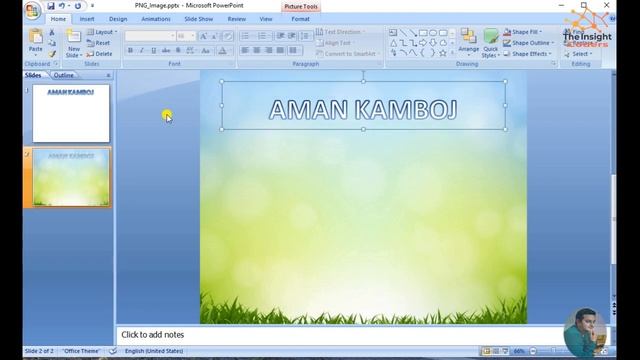Switch to the Insert ribbon tab
640x360 pixels.
pyautogui.click(x=87, y=19)
